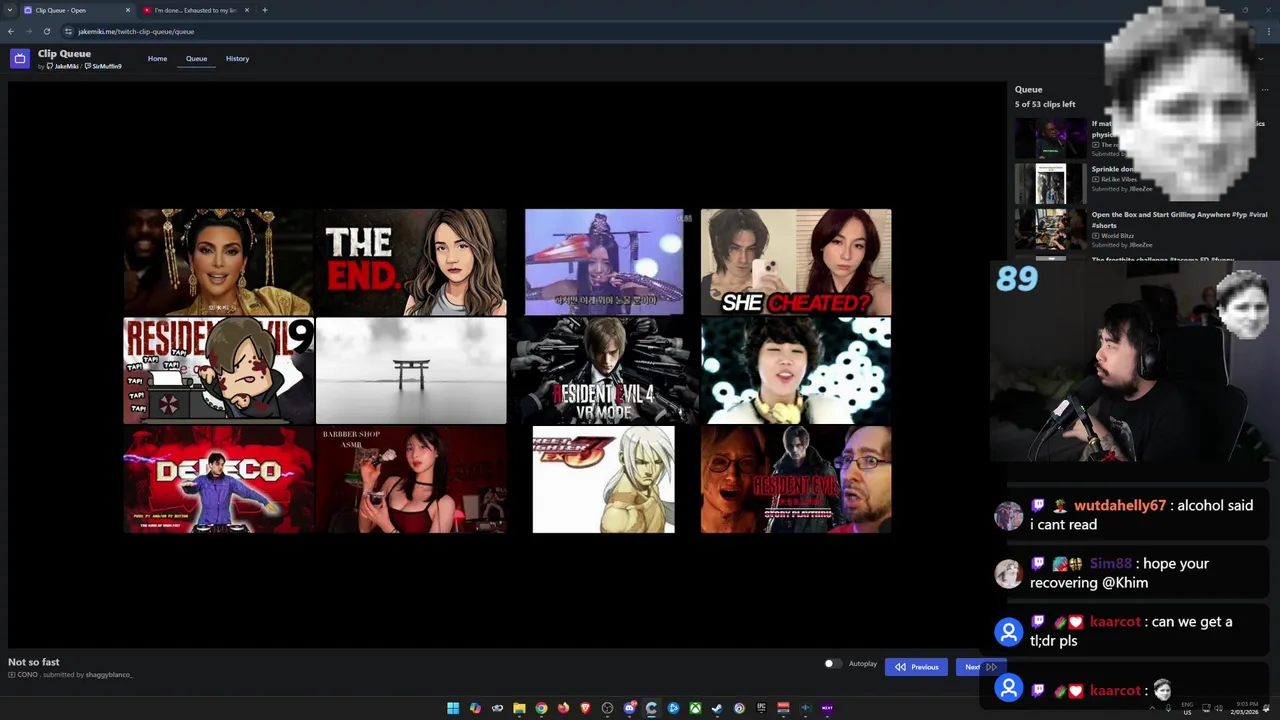The image size is (1280, 720).
Task: Click the SHE CHEATED? video thumbnail
Action: pyautogui.click(x=796, y=262)
